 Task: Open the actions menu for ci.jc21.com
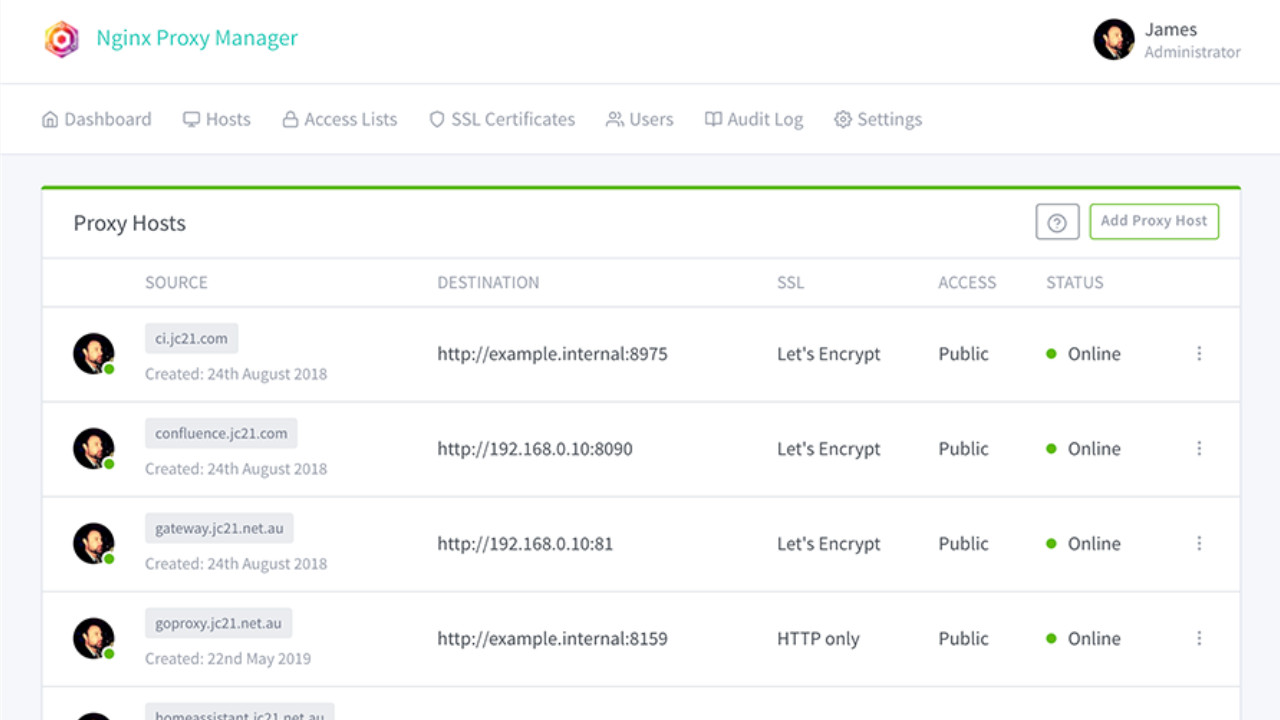point(1199,353)
